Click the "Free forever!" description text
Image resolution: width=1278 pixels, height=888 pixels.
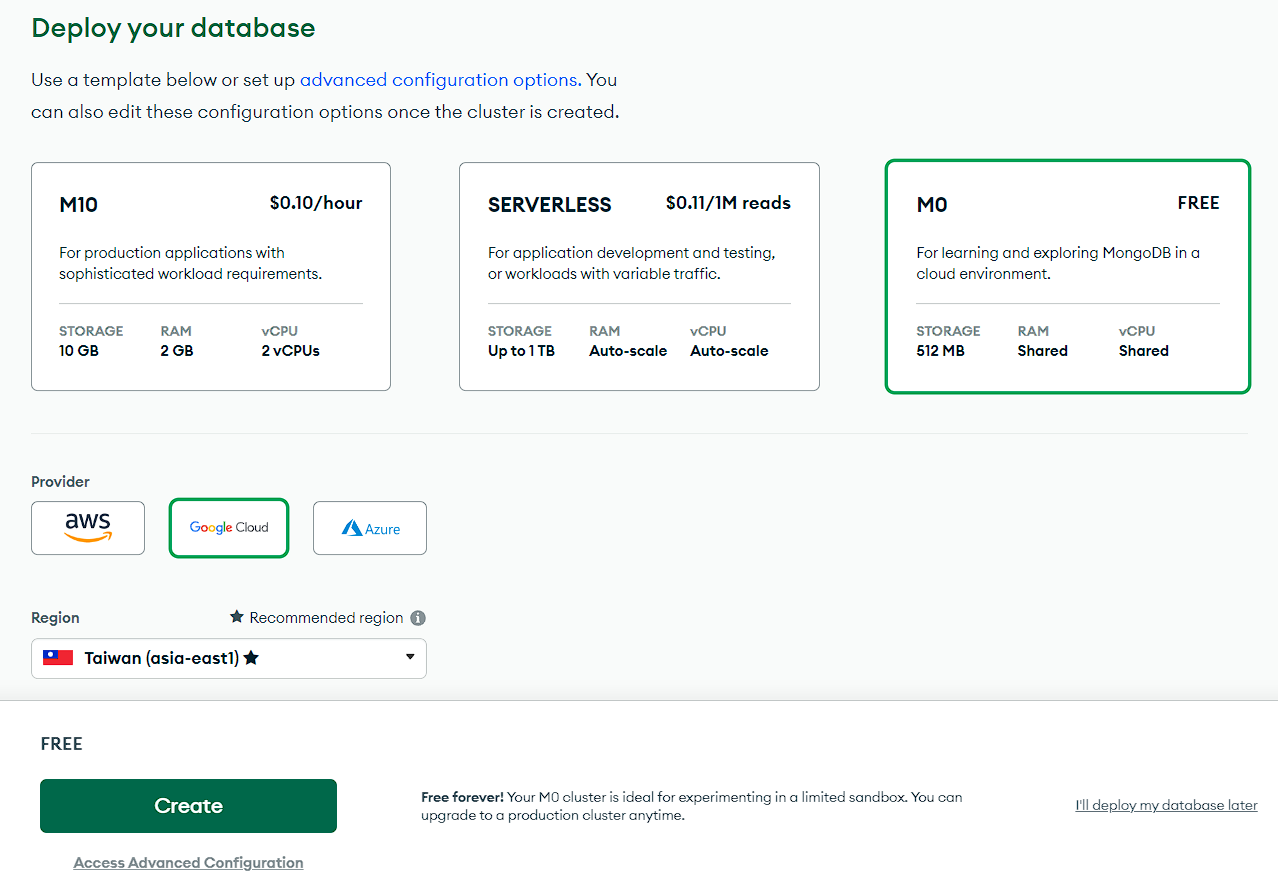(x=463, y=797)
